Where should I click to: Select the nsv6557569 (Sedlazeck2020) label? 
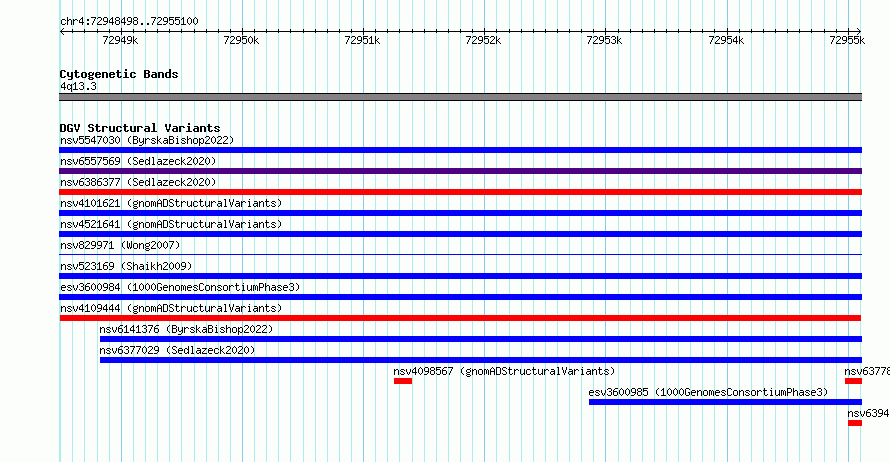coord(138,161)
